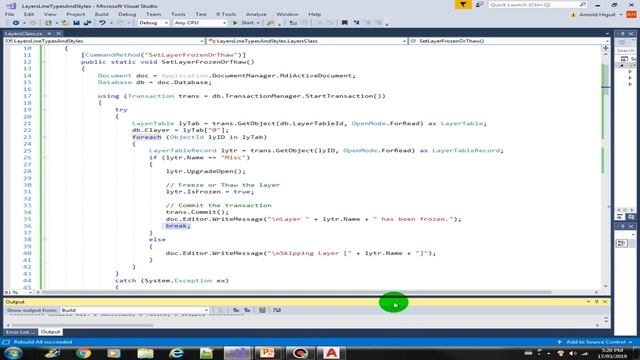Screen dimensions: 640x360
Task: Click the Save icon in the toolbar
Action: (76, 23)
